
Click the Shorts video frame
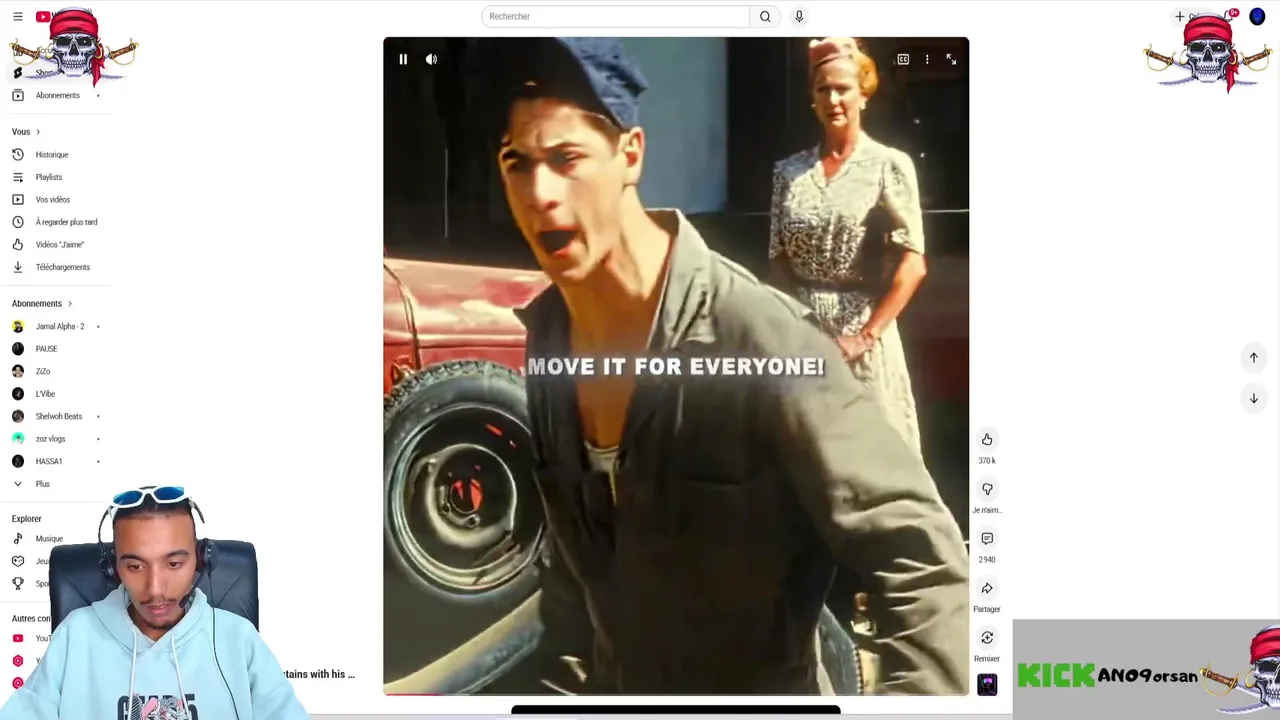coord(676,366)
